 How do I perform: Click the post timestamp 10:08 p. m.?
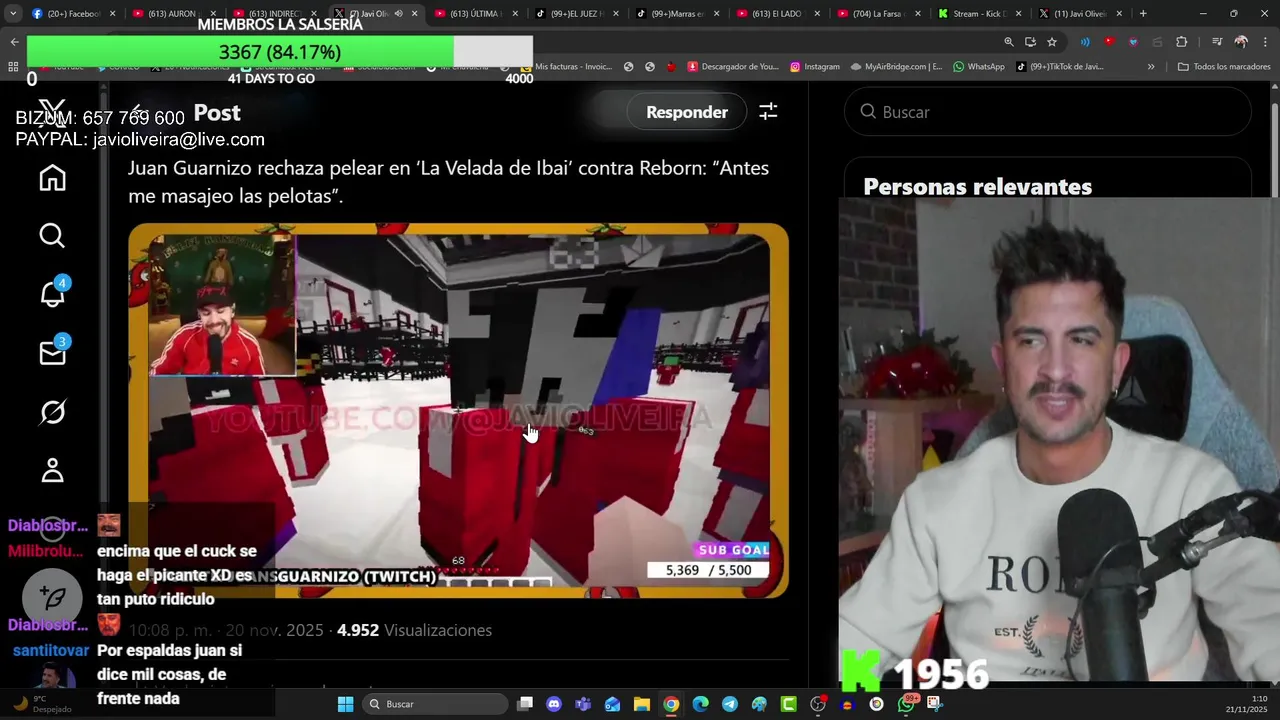tap(226, 630)
